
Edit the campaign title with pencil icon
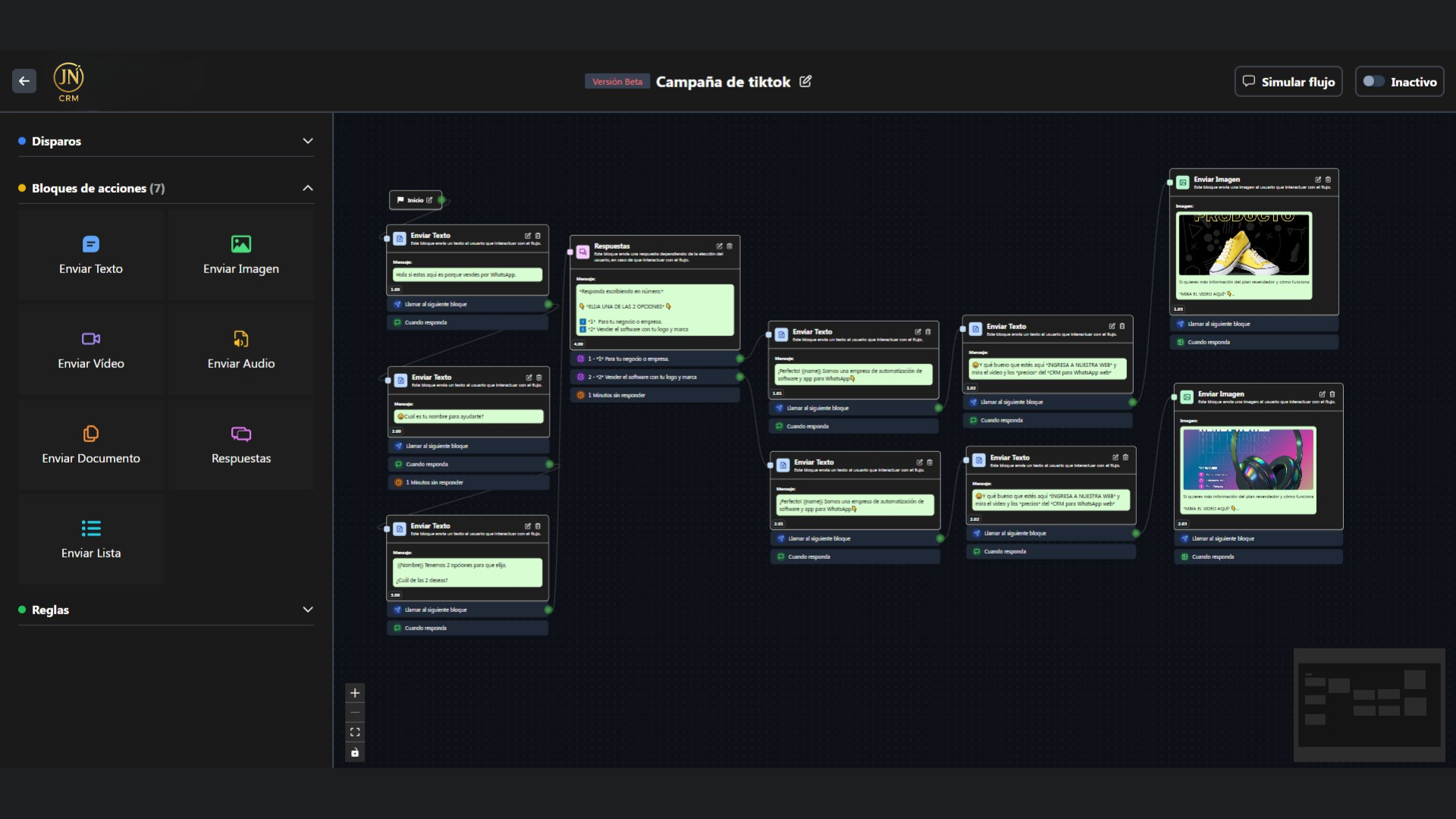pos(805,81)
